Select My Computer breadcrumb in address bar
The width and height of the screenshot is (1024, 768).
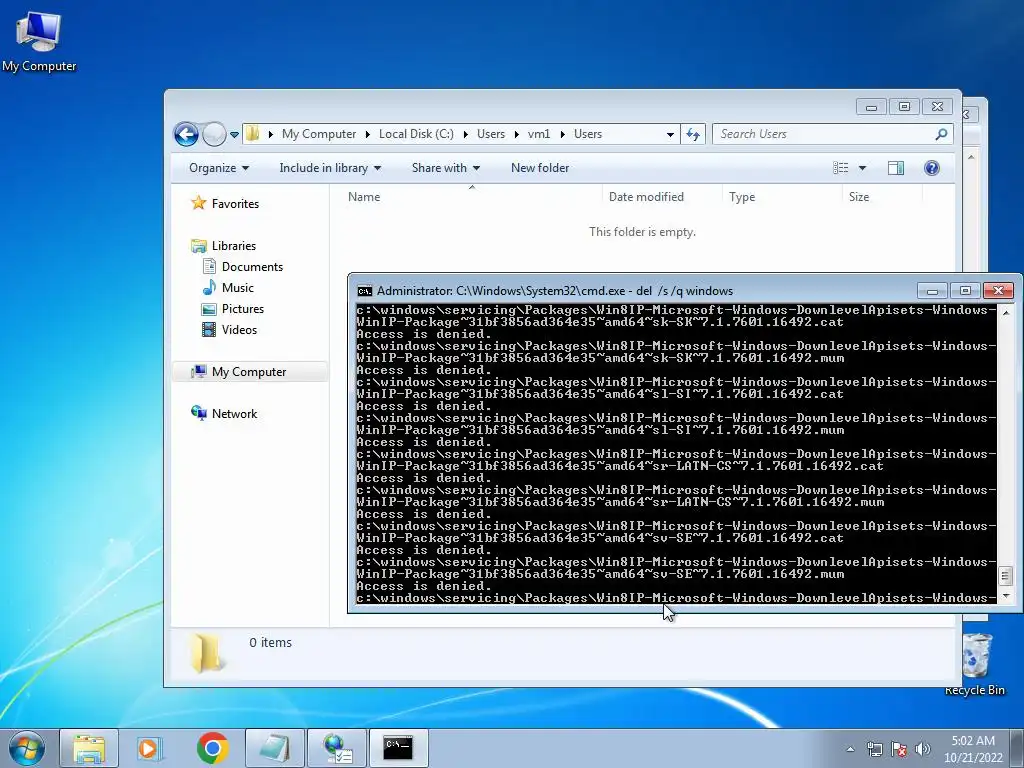pyautogui.click(x=319, y=134)
